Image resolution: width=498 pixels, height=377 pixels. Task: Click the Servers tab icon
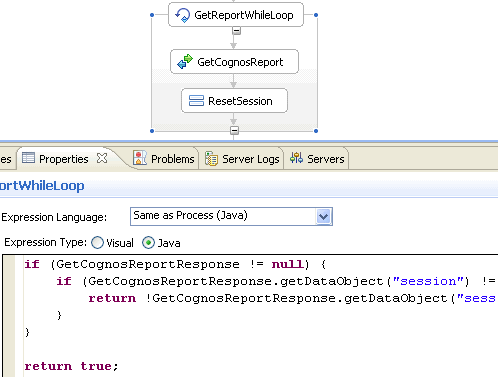click(296, 158)
